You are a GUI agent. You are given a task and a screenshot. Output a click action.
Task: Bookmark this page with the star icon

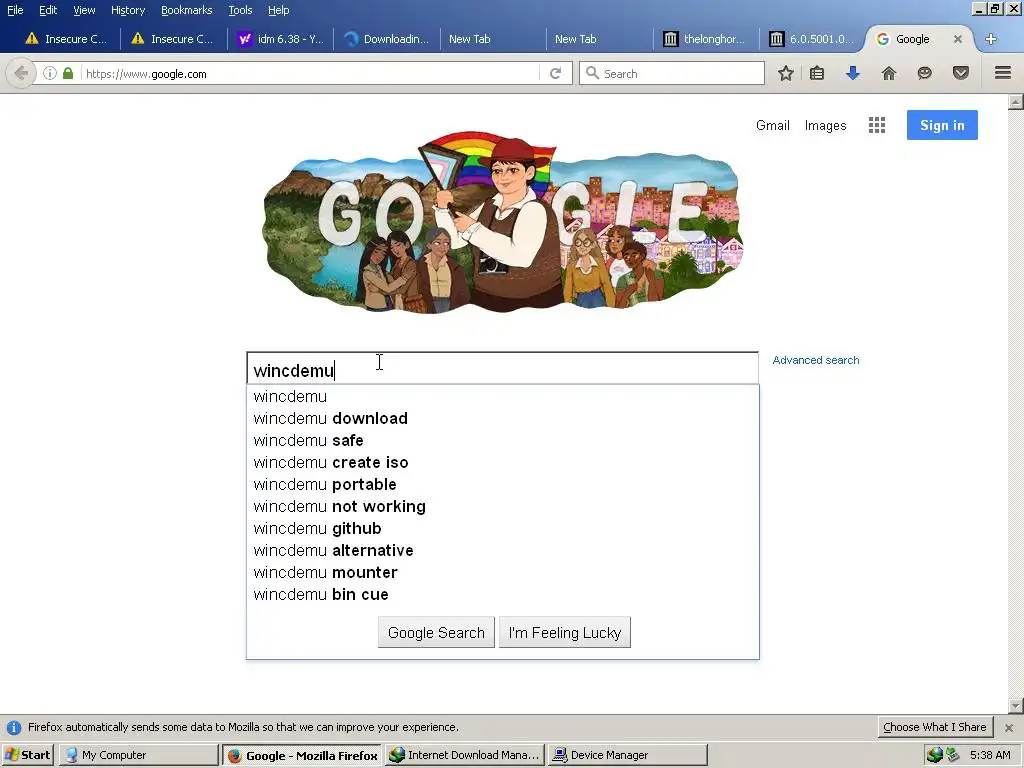[786, 73]
